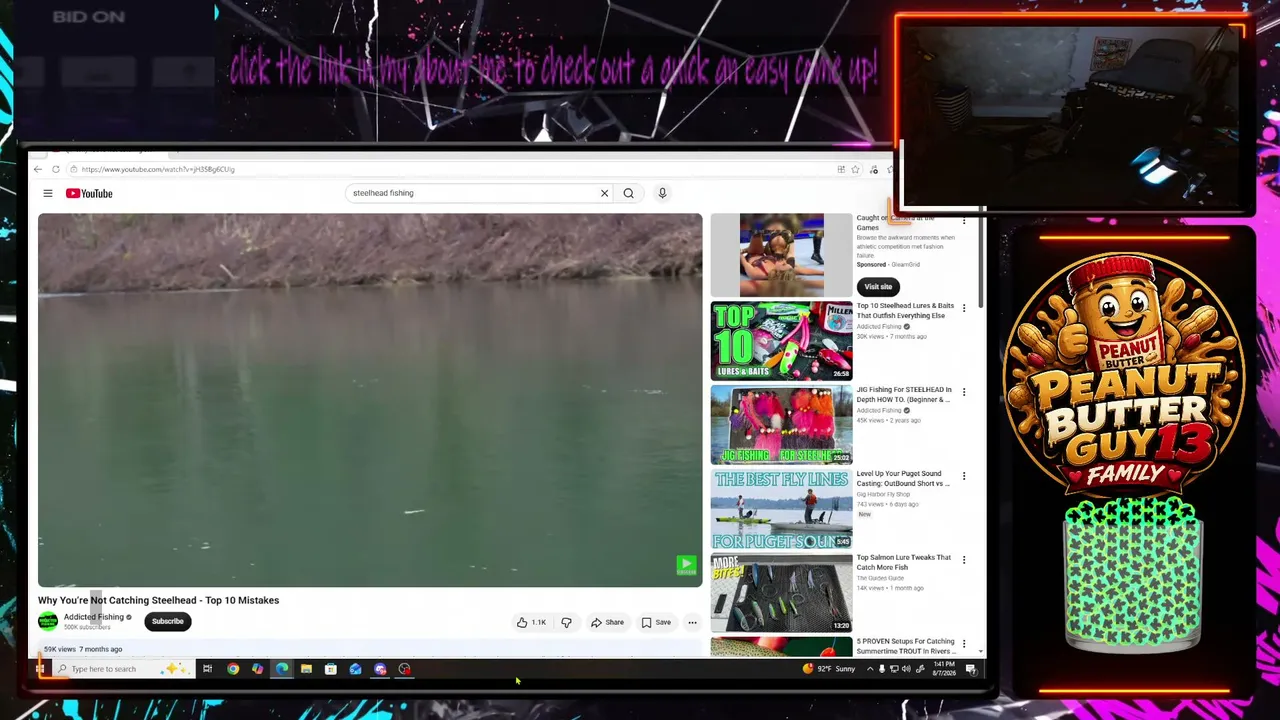
Task: Share the steelhead mistakes video
Action: click(607, 622)
